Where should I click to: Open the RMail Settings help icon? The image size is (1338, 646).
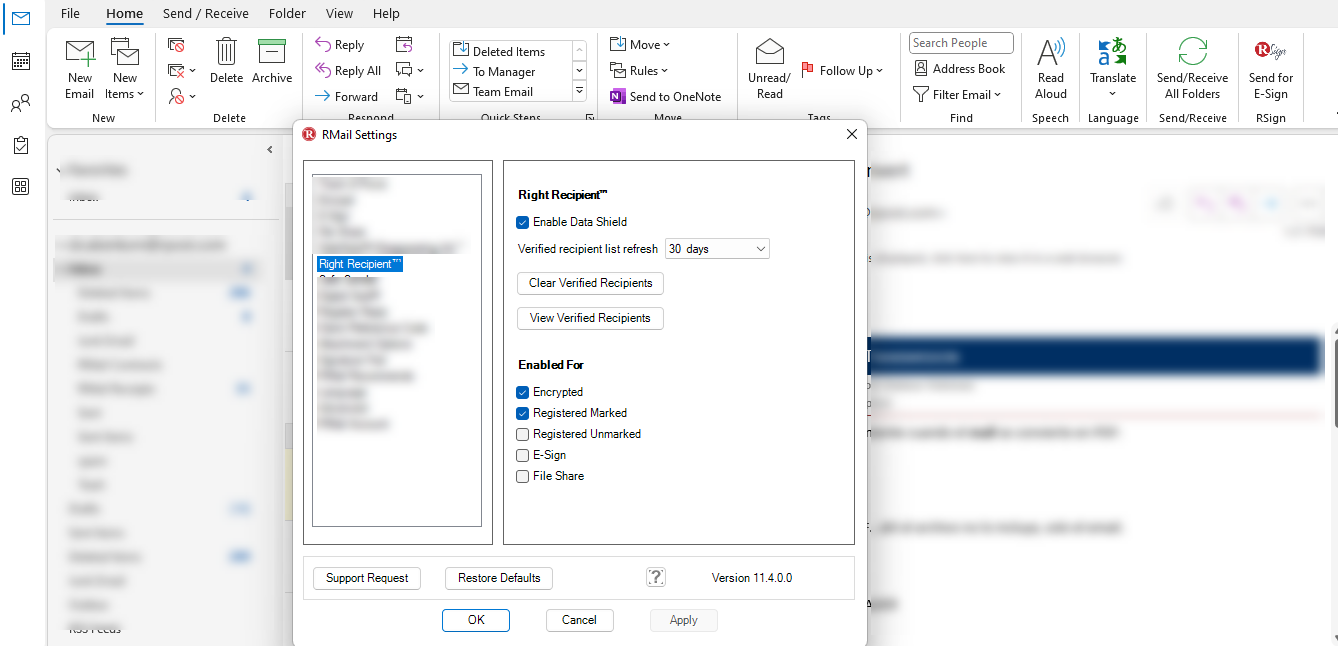point(656,577)
